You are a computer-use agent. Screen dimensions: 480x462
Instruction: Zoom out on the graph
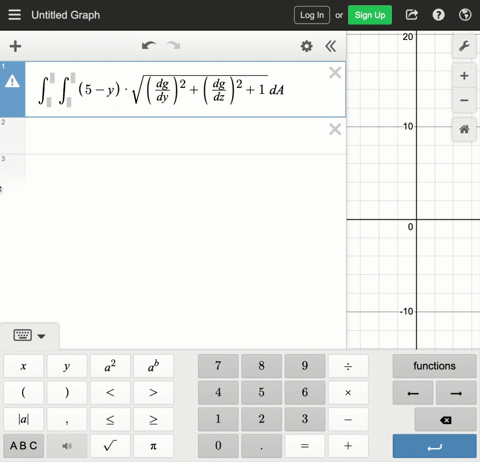464,100
